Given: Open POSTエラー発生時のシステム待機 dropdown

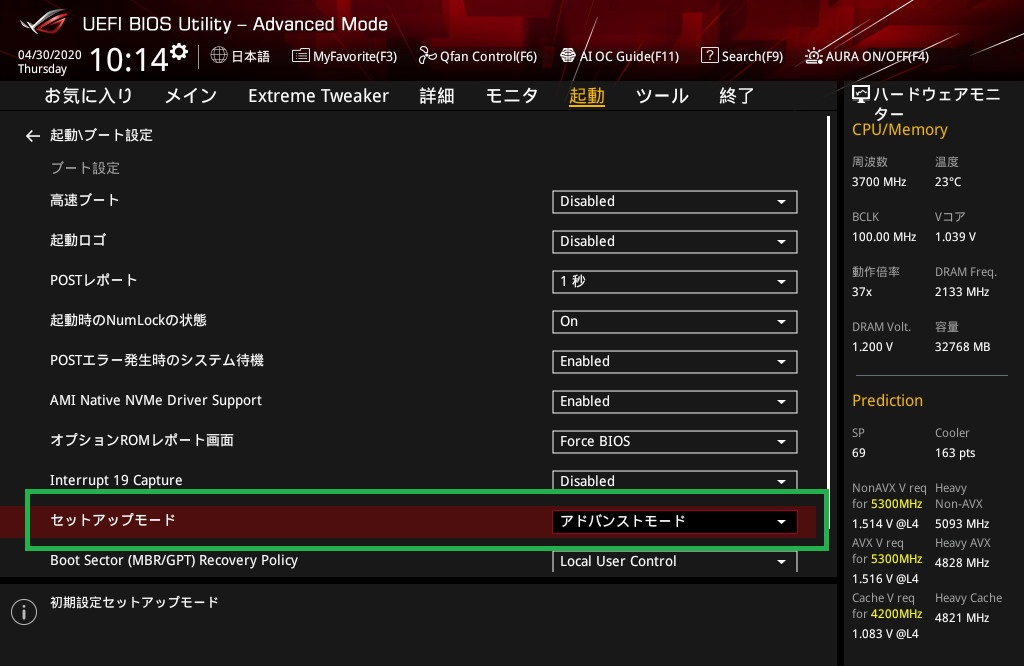Looking at the screenshot, I should click(x=675, y=362).
